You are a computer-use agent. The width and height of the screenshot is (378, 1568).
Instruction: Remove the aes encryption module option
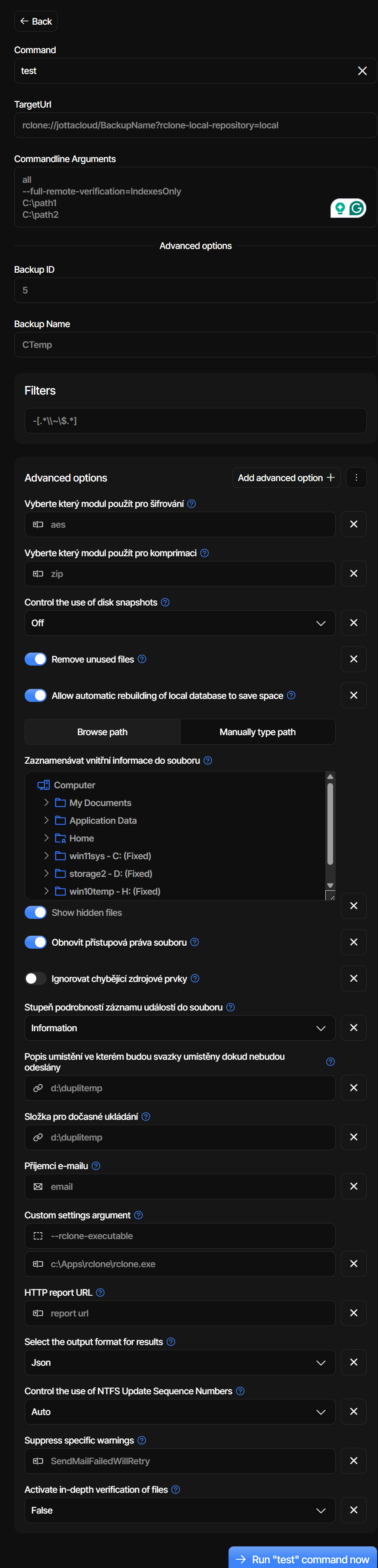click(x=354, y=525)
